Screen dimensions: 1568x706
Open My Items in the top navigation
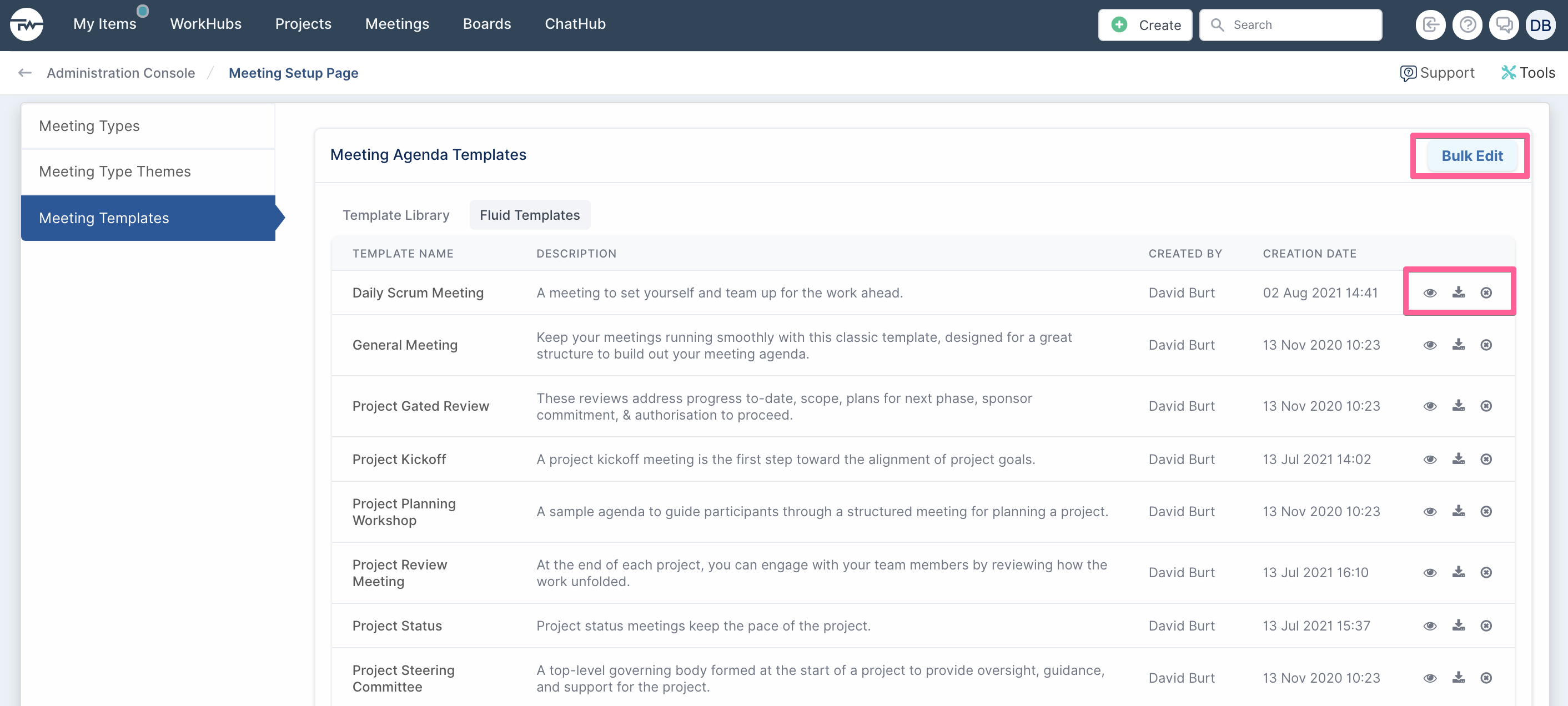coord(105,24)
